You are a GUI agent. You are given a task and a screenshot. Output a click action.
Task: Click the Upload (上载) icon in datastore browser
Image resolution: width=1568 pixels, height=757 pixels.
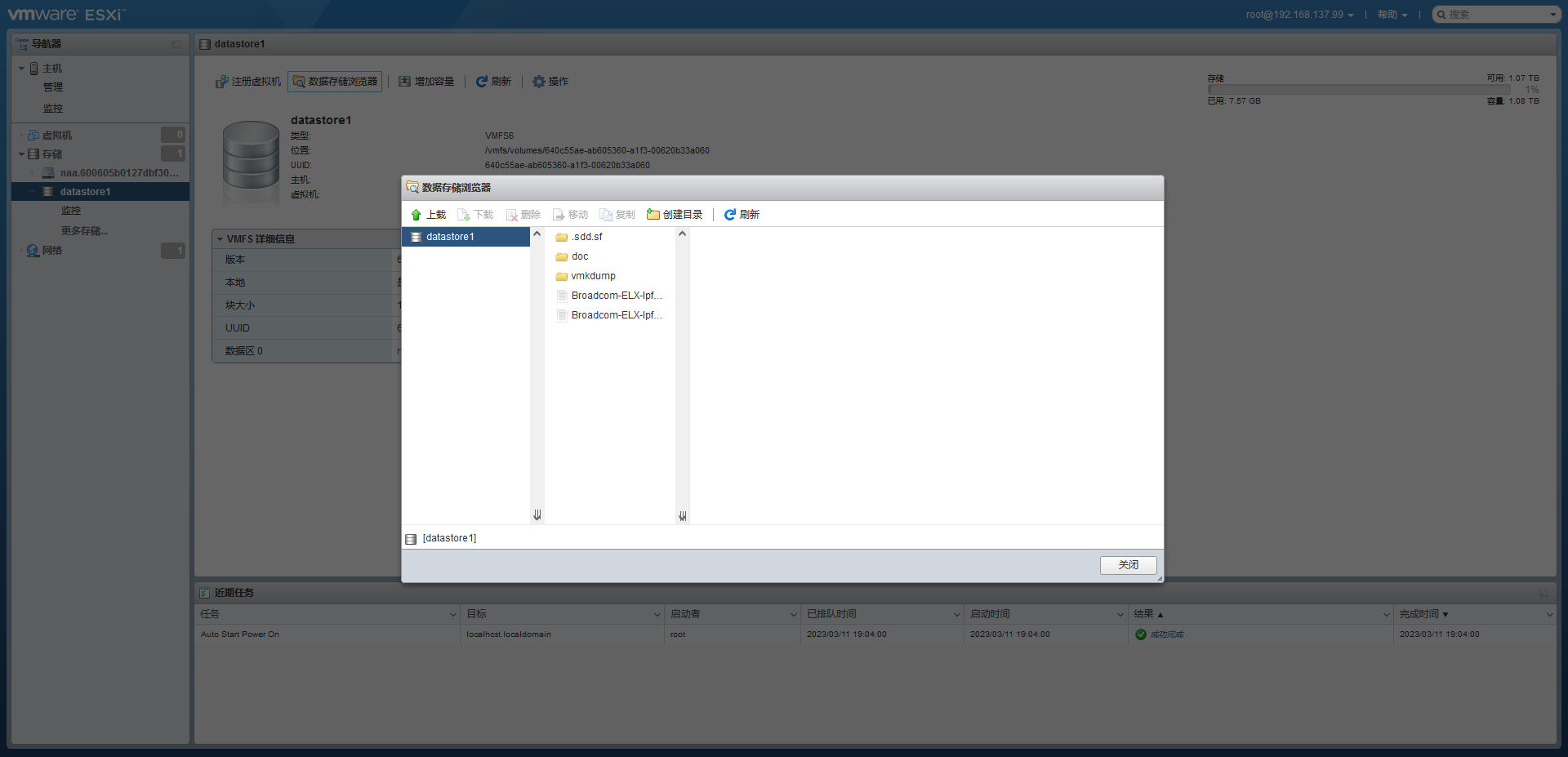[x=416, y=215]
